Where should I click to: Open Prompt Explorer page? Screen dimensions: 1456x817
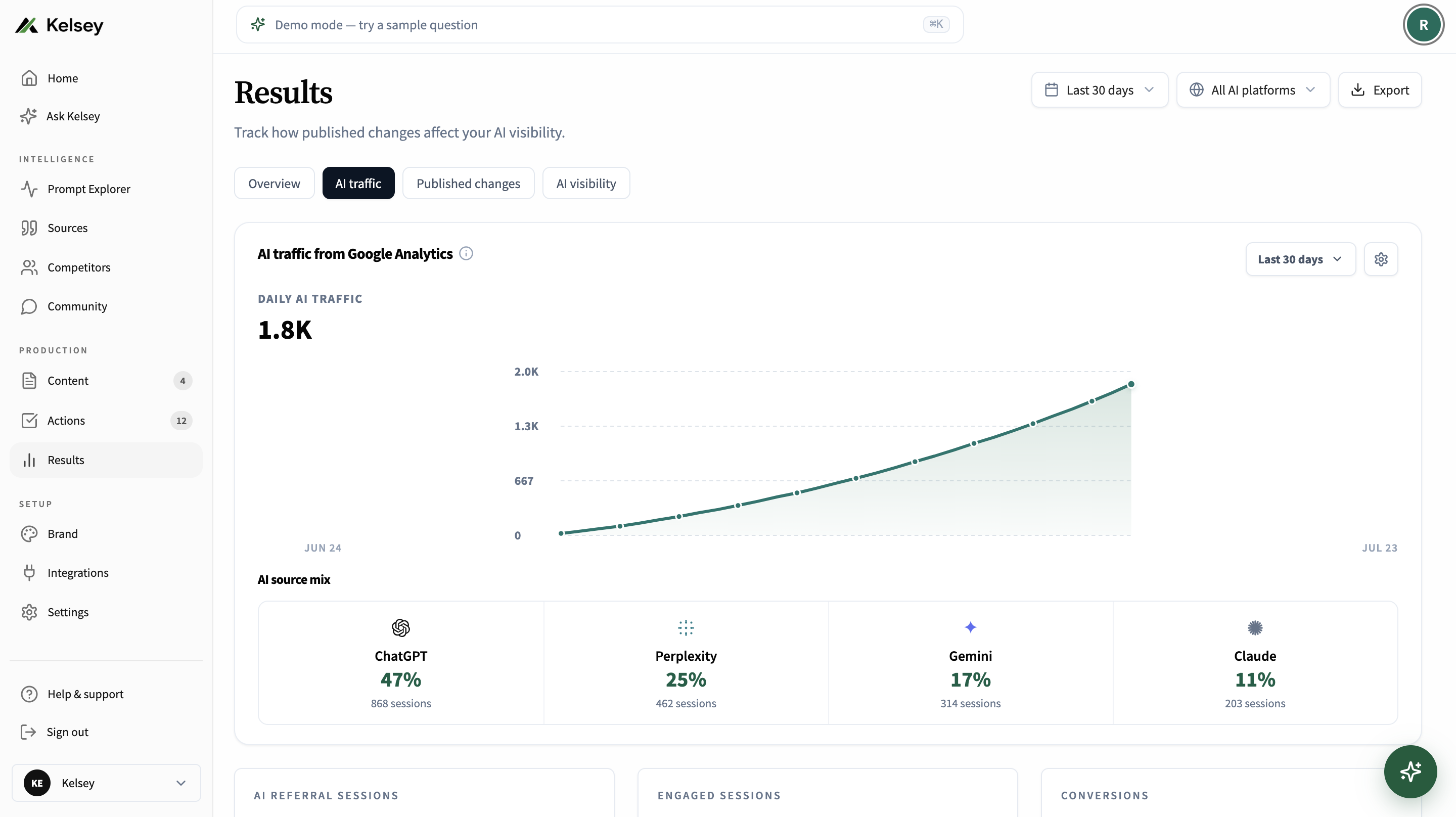[106, 189]
